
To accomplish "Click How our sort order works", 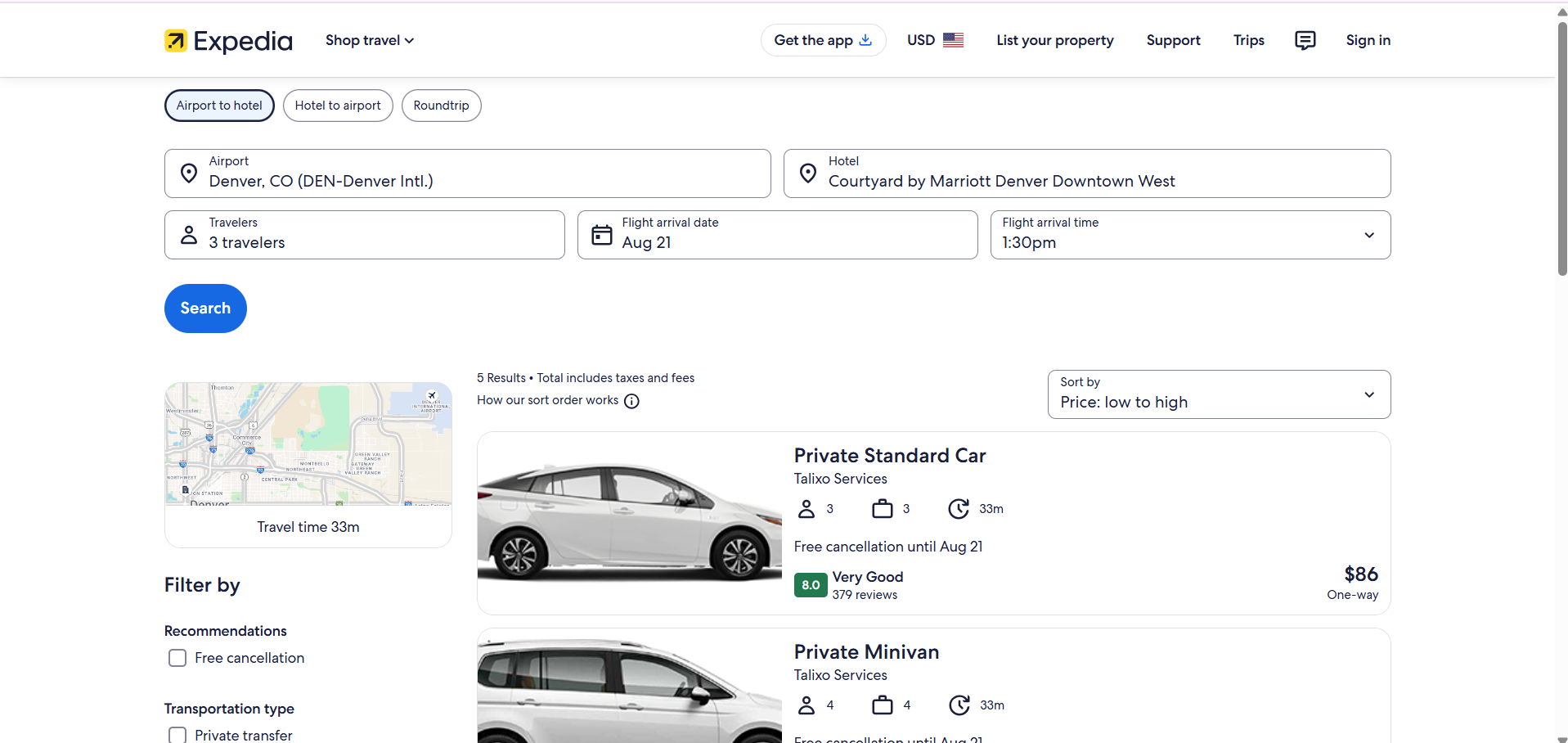I will tap(548, 400).
